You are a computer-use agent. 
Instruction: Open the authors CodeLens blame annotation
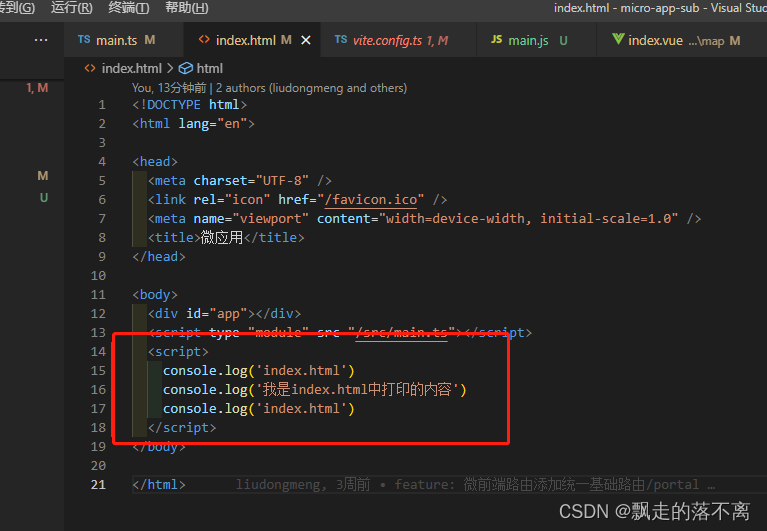point(270,88)
